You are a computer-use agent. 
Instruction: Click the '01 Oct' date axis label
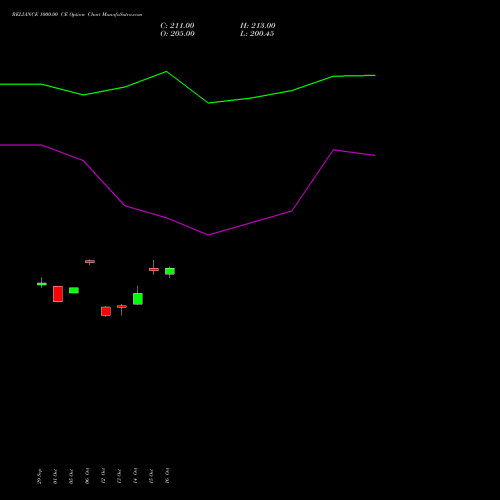pos(55,476)
